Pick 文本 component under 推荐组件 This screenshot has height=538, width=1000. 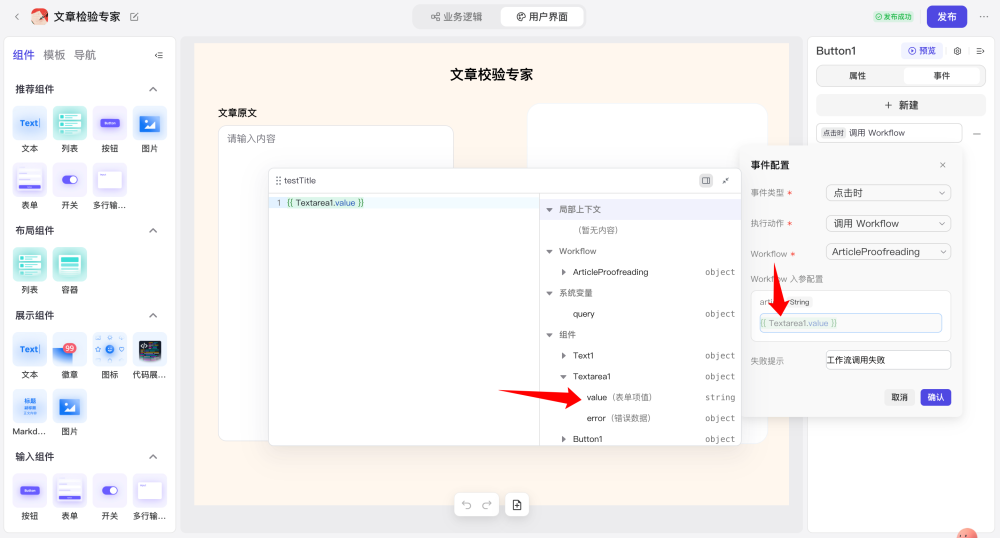coord(29,129)
